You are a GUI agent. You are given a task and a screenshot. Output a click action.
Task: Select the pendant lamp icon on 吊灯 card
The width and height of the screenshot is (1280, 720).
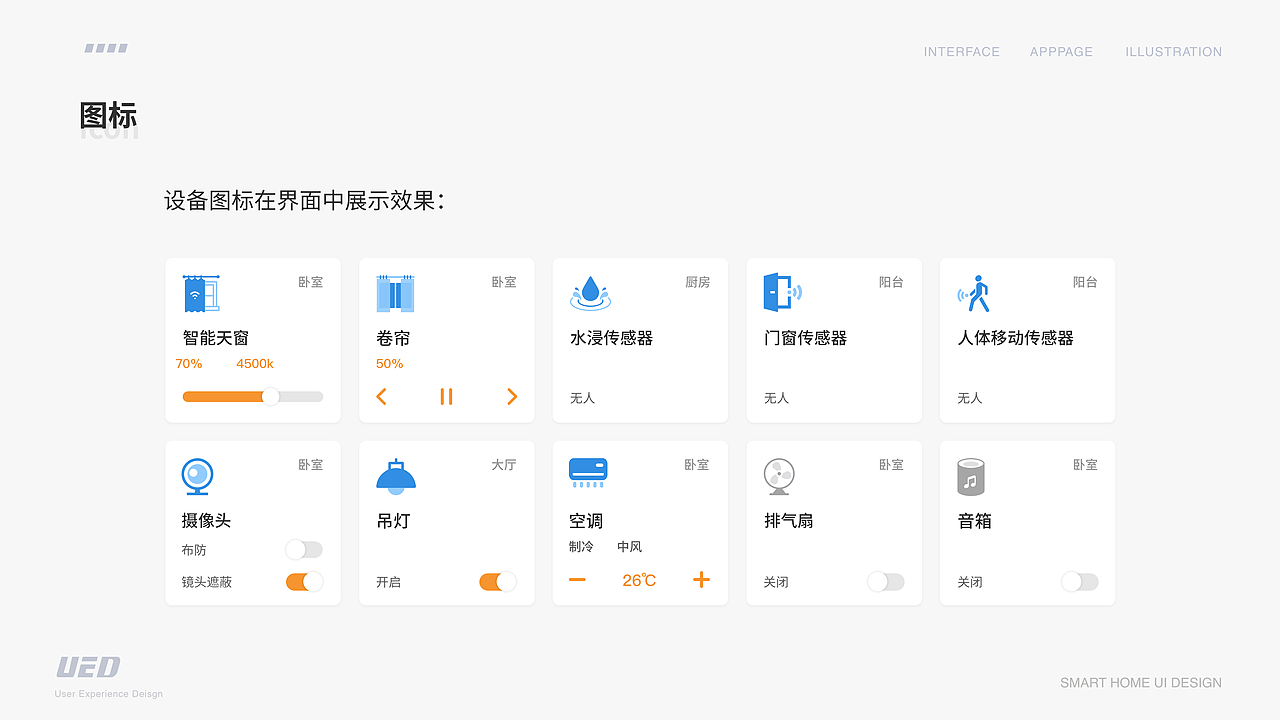coord(395,476)
